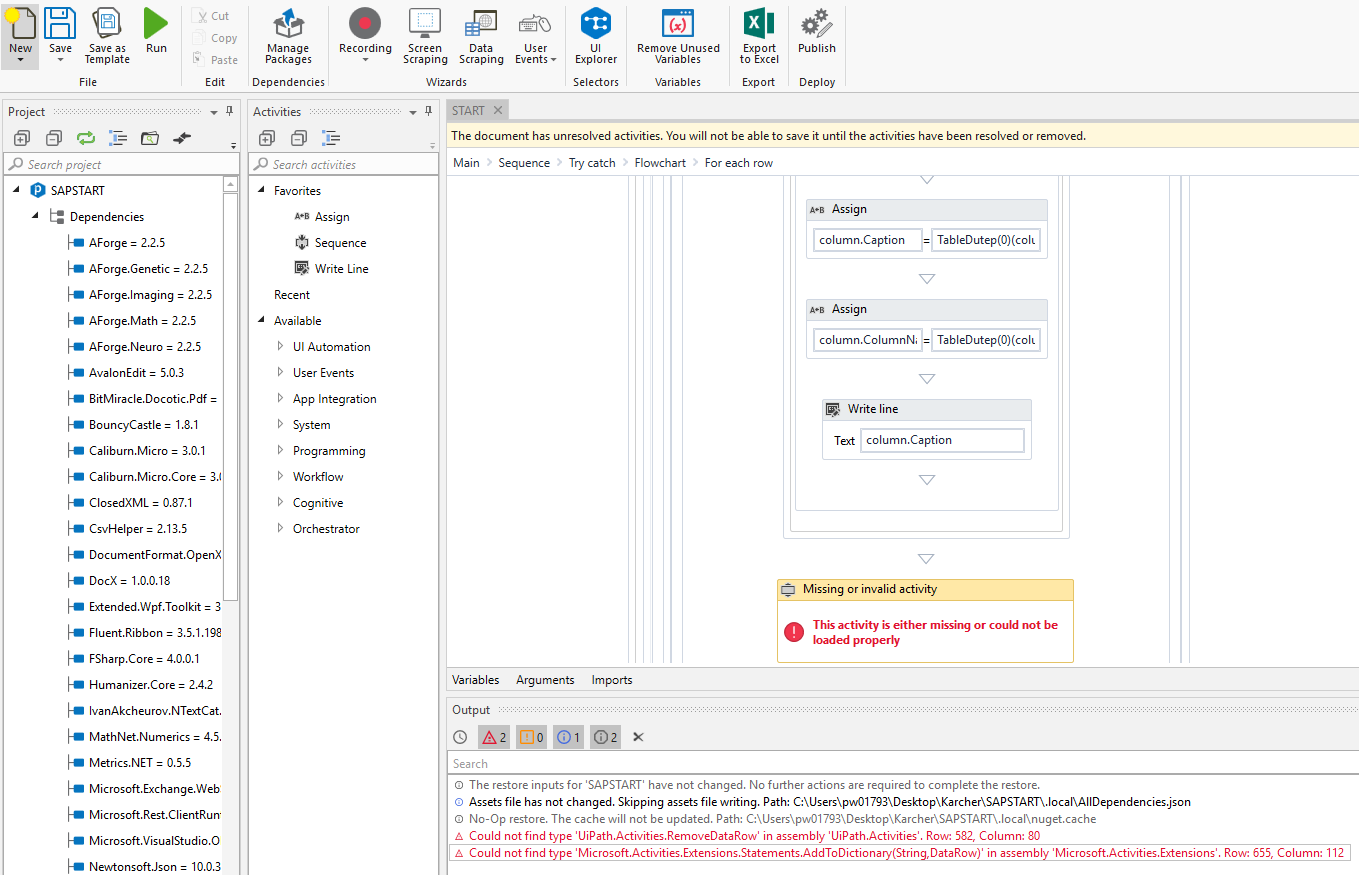Switch to the Arguments tab

545,679
